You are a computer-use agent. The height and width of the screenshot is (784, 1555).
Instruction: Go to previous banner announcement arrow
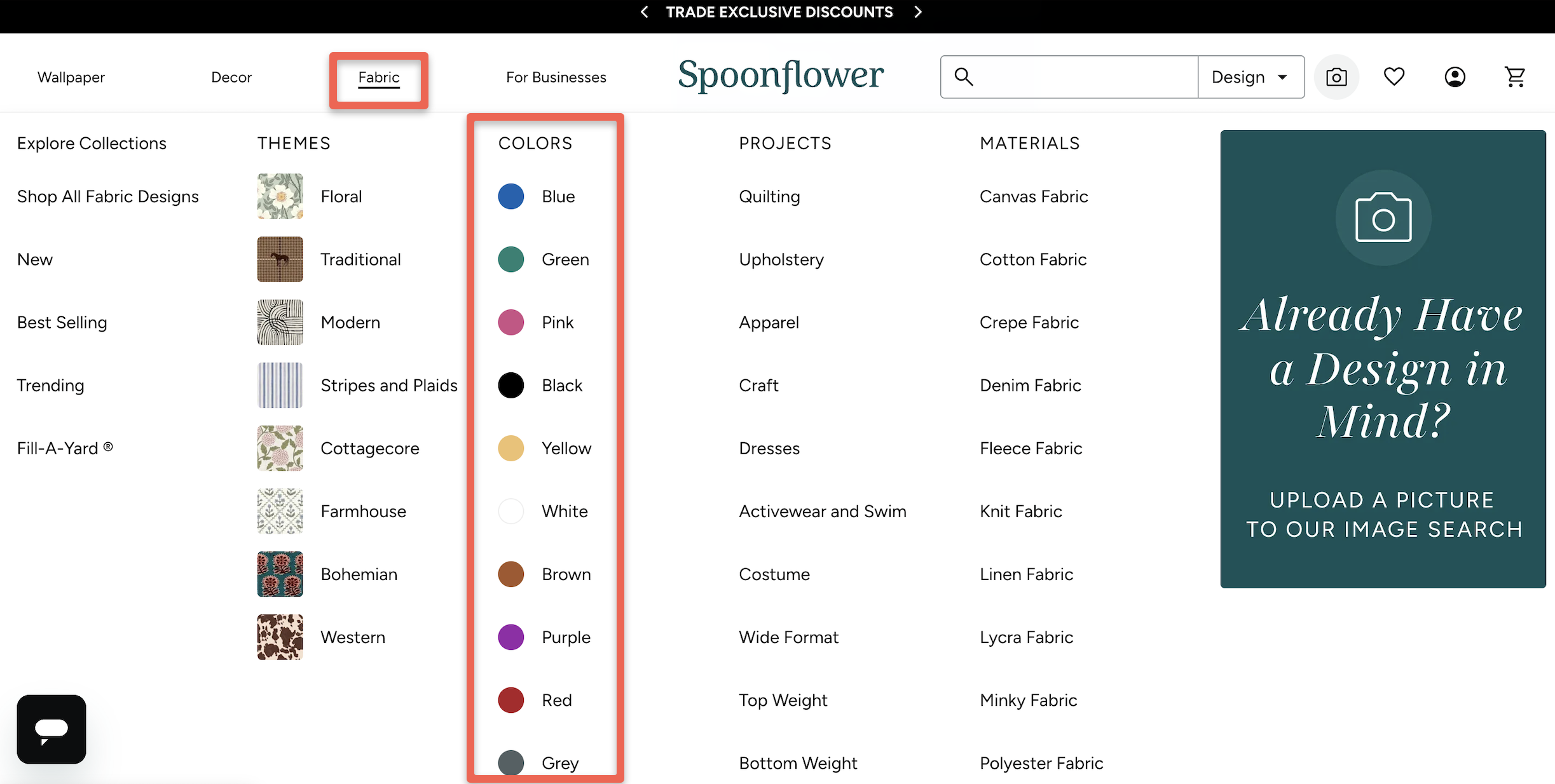coord(644,12)
